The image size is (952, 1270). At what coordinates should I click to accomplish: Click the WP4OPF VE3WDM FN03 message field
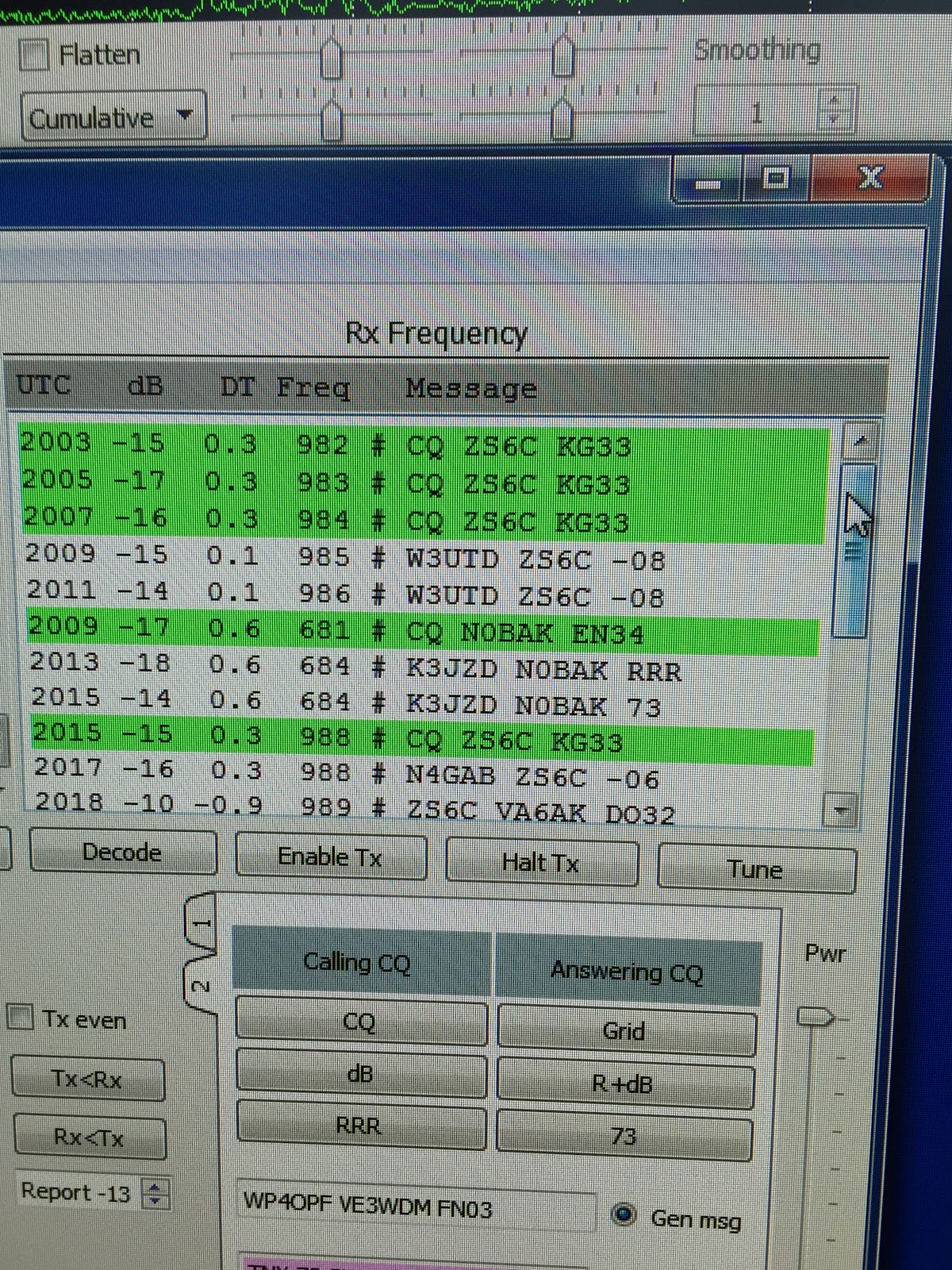click(416, 1208)
